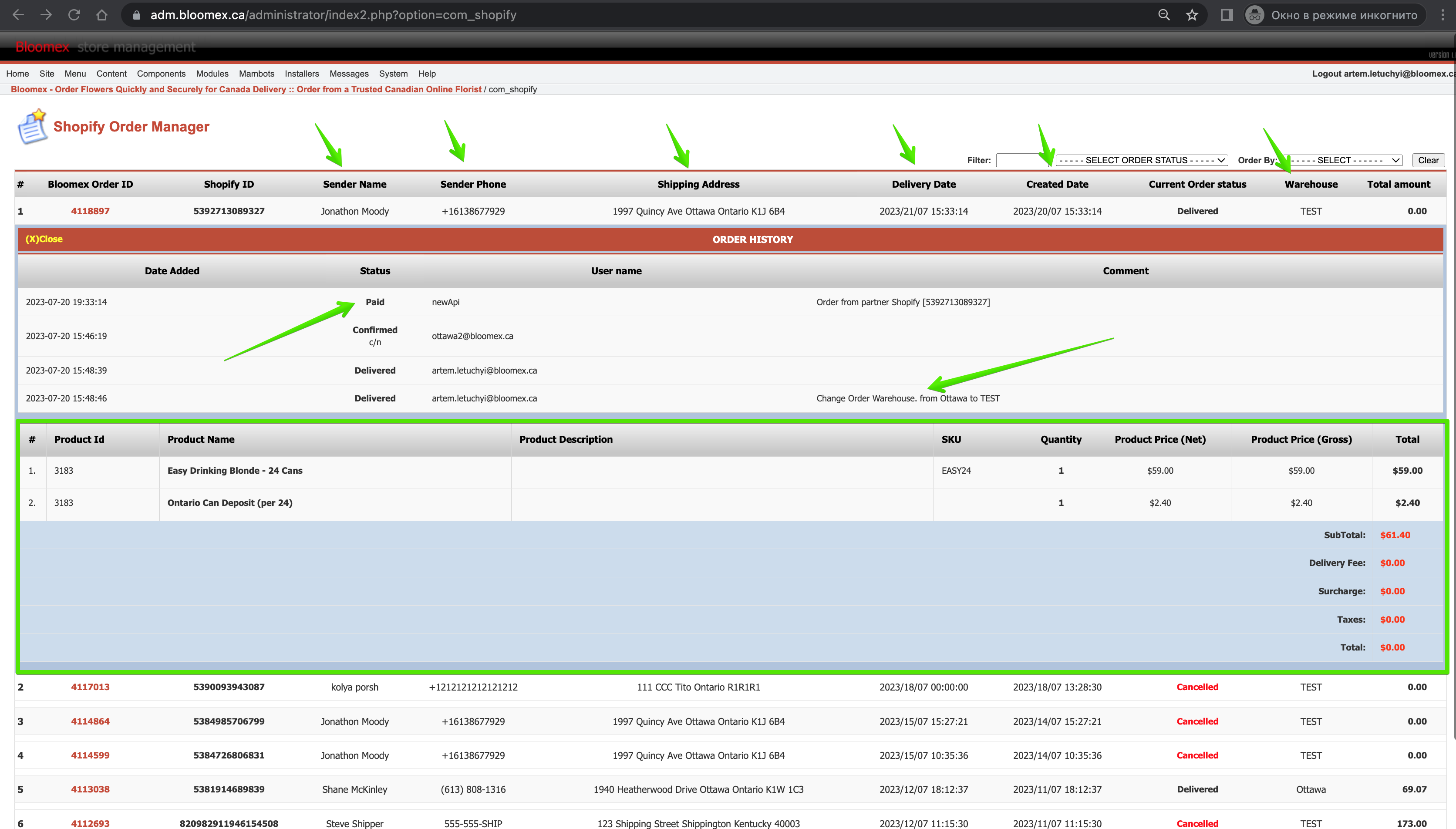Open the Messages menu
Image resolution: width=1456 pixels, height=829 pixels.
point(349,74)
